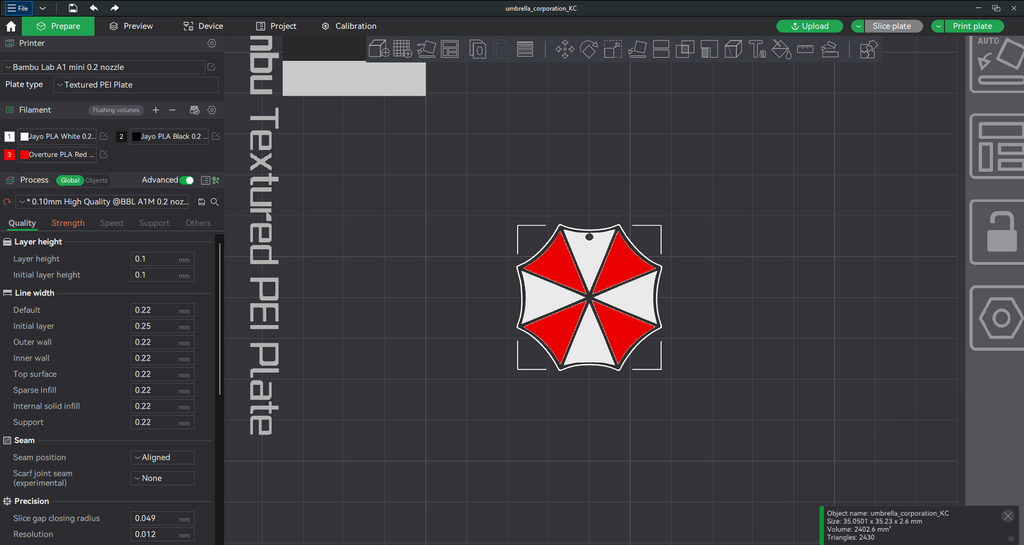
Task: Save the process preset disk icon
Action: [202, 202]
